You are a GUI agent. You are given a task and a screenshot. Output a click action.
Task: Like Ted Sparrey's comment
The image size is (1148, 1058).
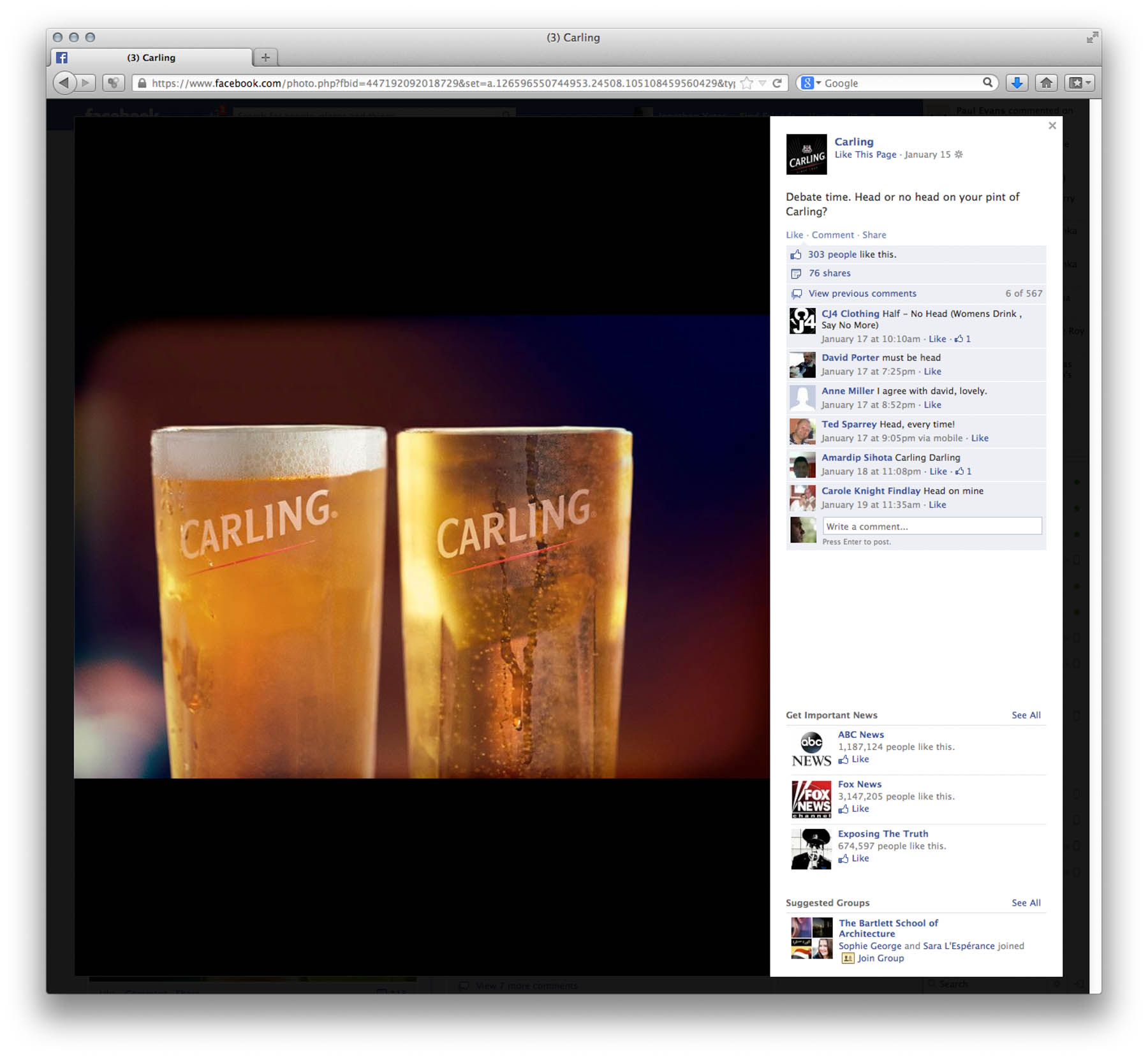coord(980,438)
